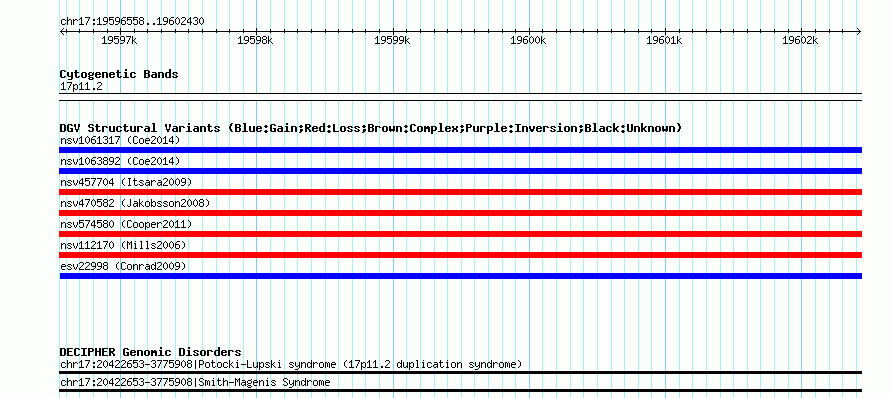Screen dimensions: 890x398
Task: Click the Cytogenetic Bands track title
Action: point(119,74)
